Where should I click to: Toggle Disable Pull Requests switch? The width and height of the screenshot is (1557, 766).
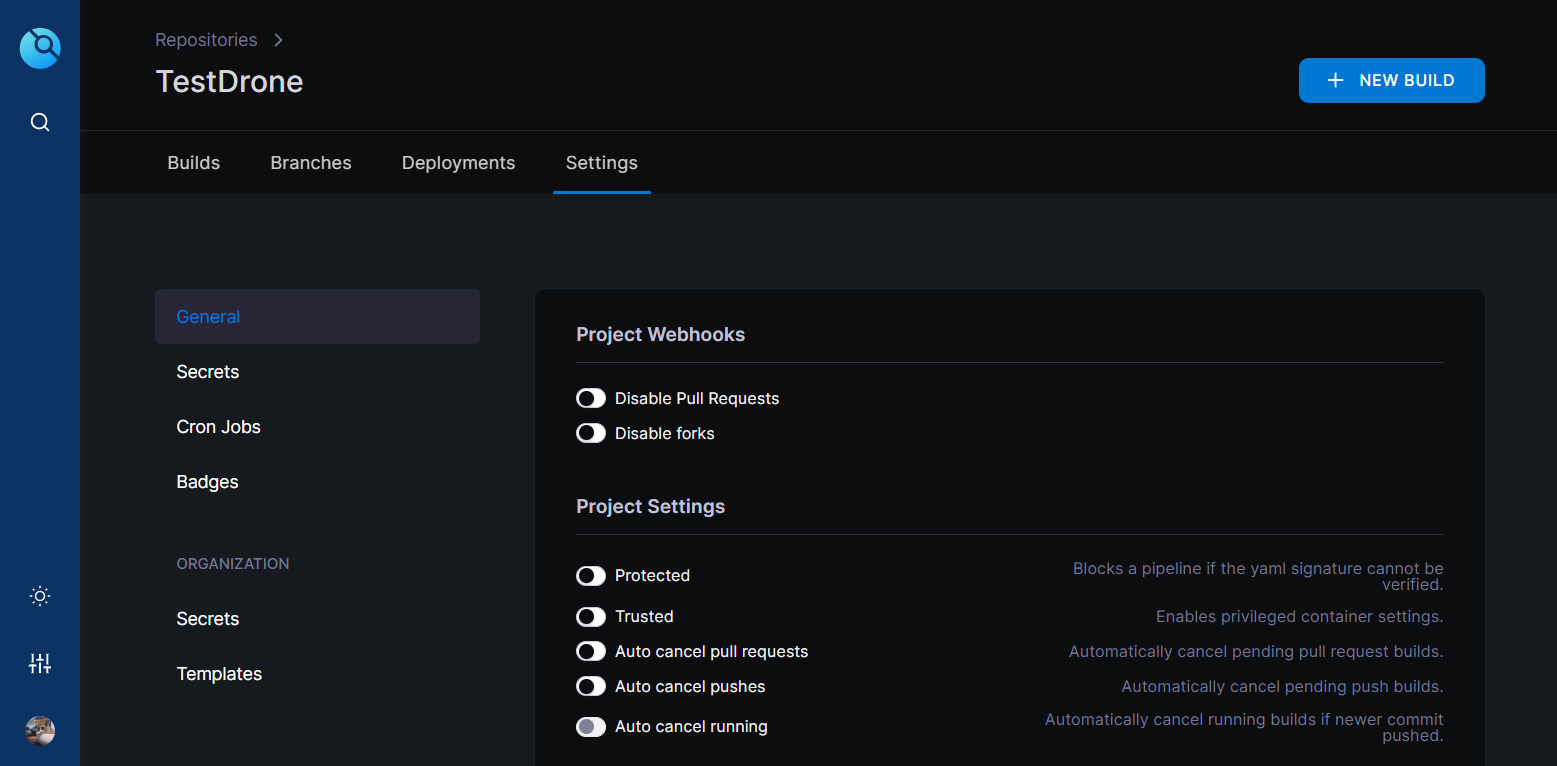coord(591,399)
